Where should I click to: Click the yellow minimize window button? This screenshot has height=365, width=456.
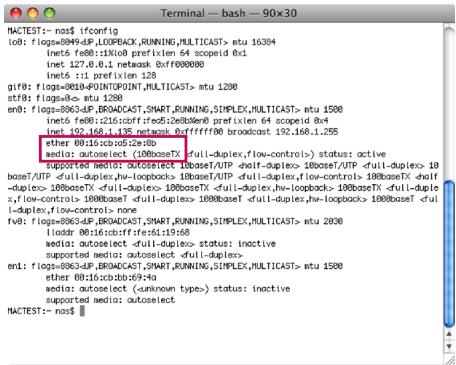[33, 13]
